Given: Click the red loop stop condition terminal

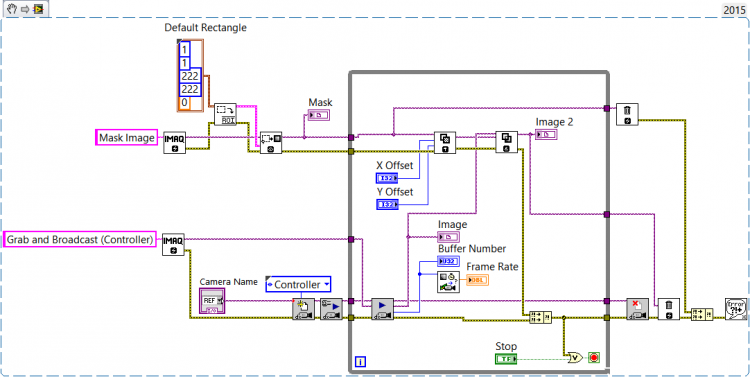Looking at the screenshot, I should pyautogui.click(x=594, y=357).
